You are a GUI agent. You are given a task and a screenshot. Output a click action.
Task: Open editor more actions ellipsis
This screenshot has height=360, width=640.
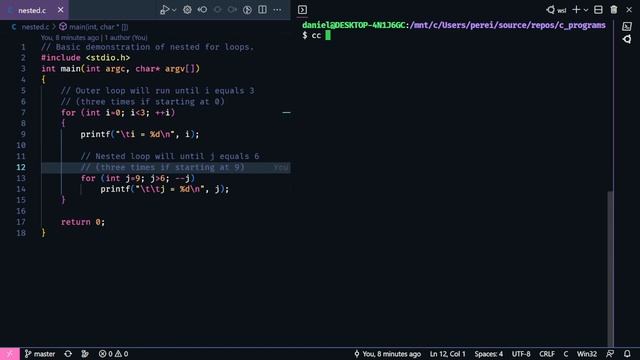pyautogui.click(x=278, y=10)
